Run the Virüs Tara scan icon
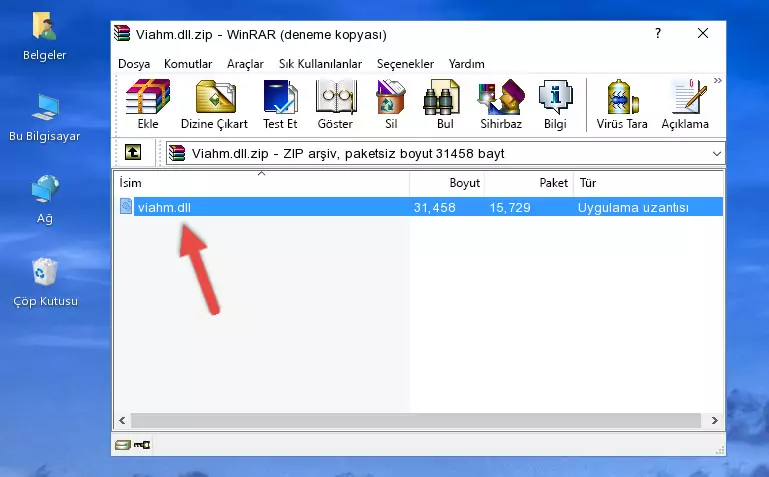This screenshot has width=769, height=477. click(622, 104)
